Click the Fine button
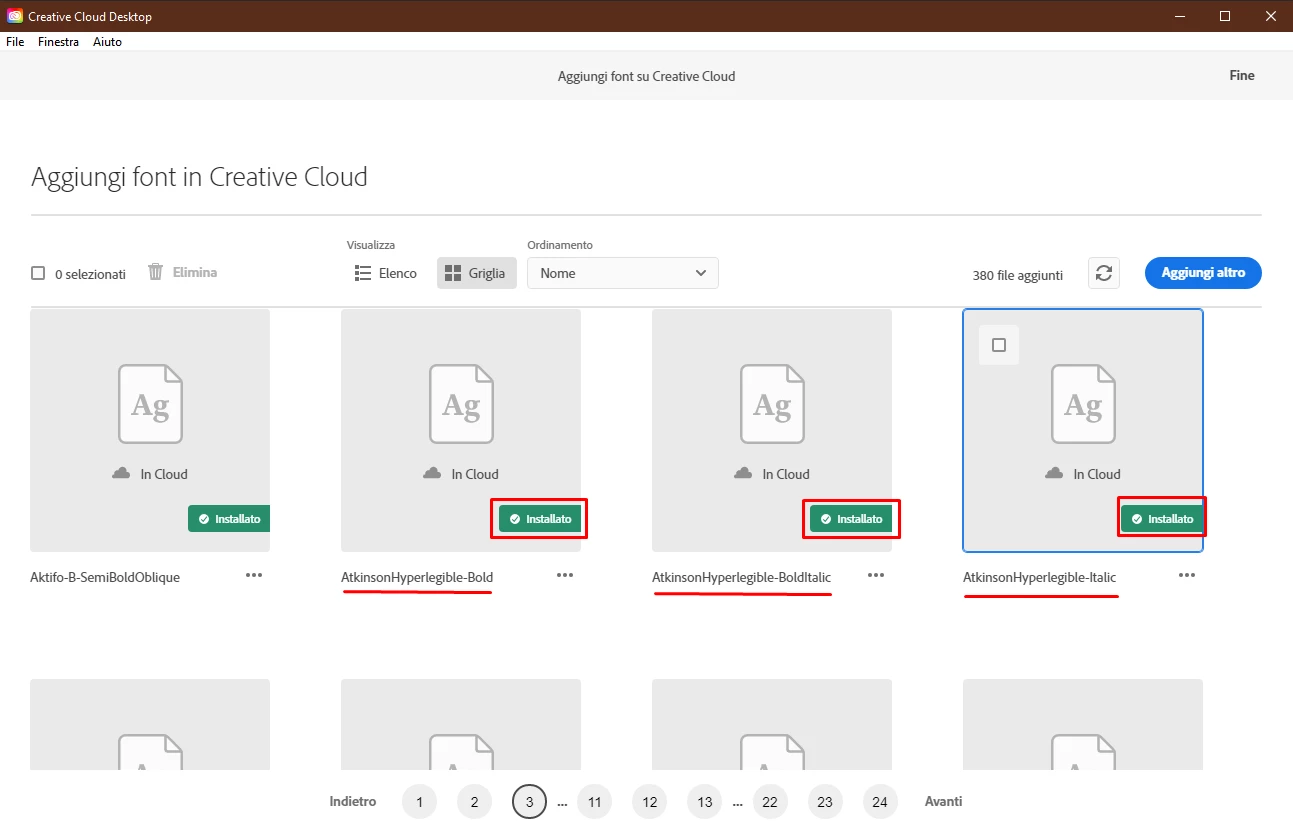This screenshot has height=833, width=1293. (x=1242, y=75)
